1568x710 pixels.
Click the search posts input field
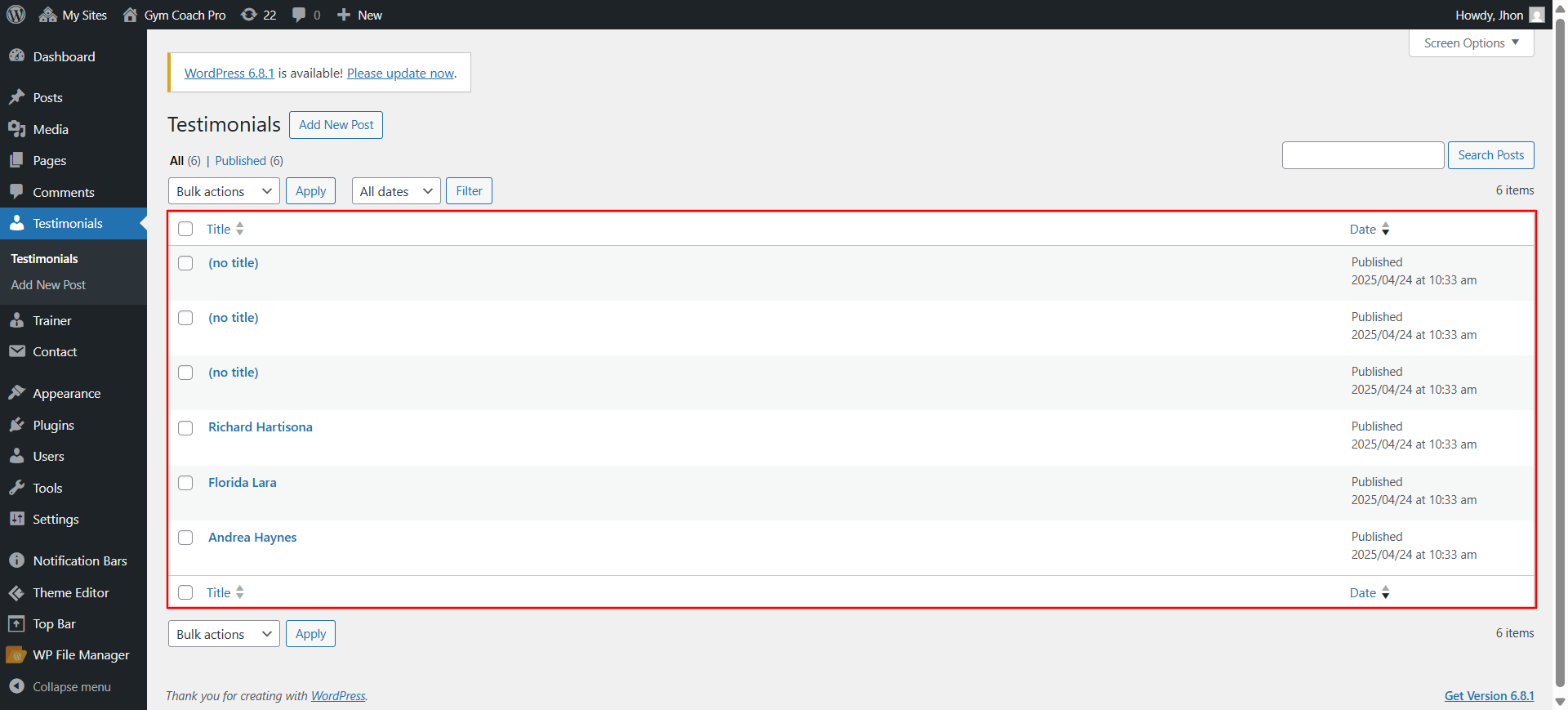point(1363,155)
